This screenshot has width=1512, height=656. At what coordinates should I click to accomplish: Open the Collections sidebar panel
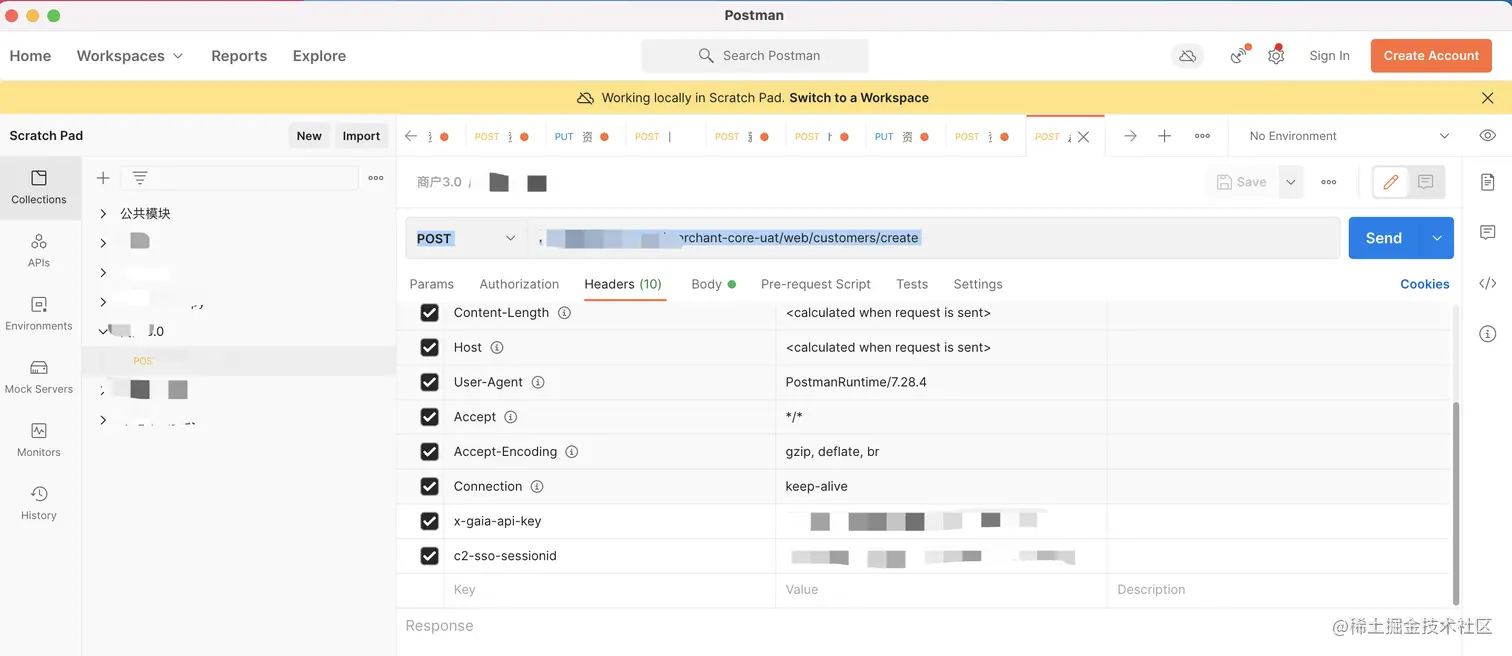(39, 187)
